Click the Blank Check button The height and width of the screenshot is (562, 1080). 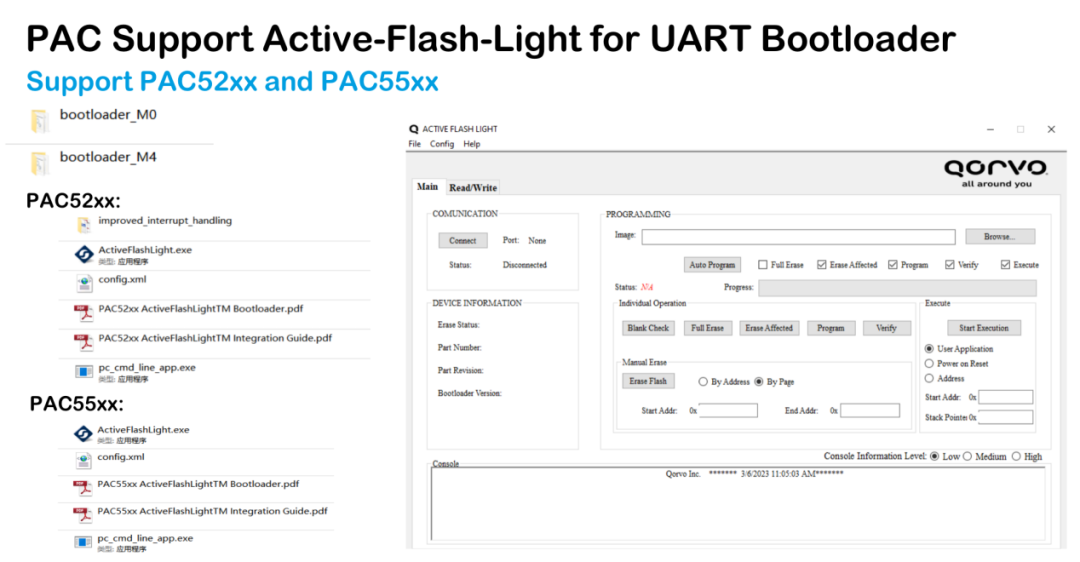pos(648,328)
